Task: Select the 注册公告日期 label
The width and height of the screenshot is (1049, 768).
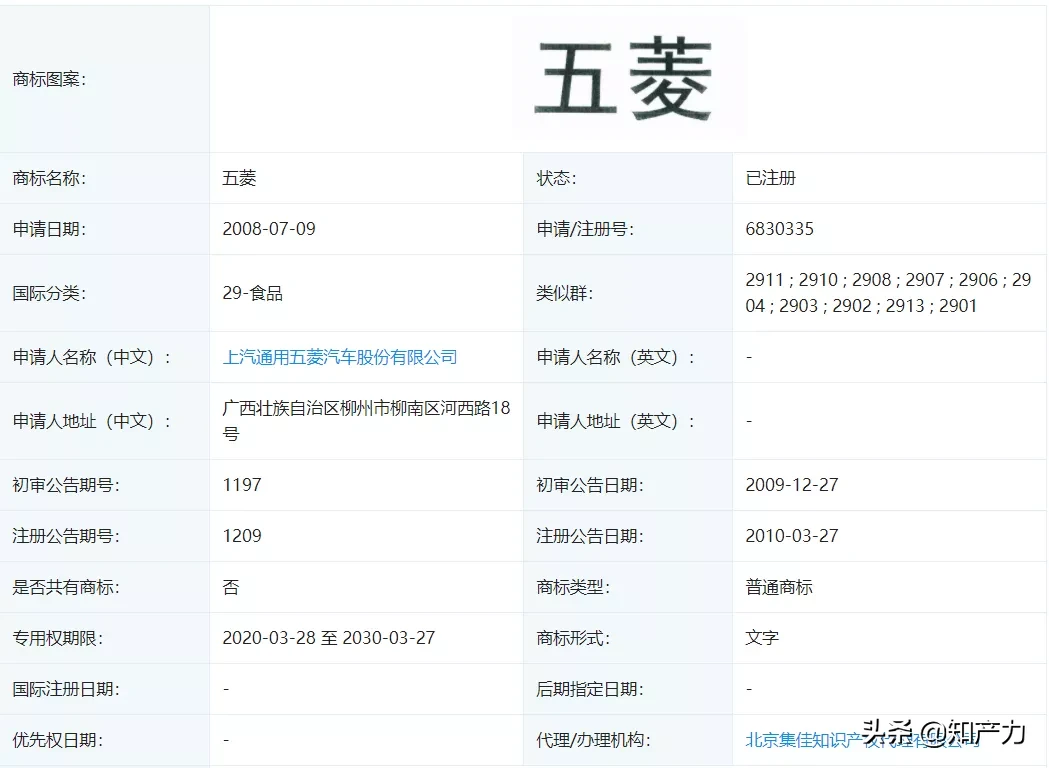Action: pyautogui.click(x=590, y=536)
